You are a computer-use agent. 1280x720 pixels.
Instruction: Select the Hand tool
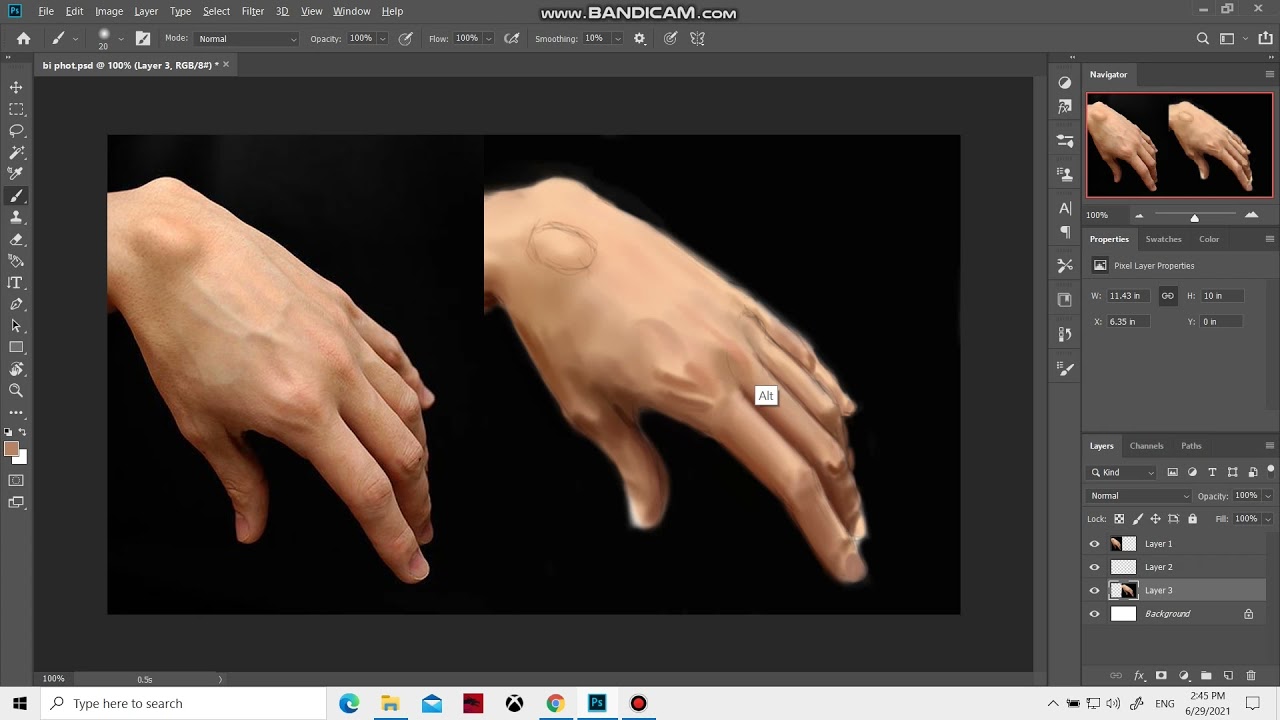(16, 369)
